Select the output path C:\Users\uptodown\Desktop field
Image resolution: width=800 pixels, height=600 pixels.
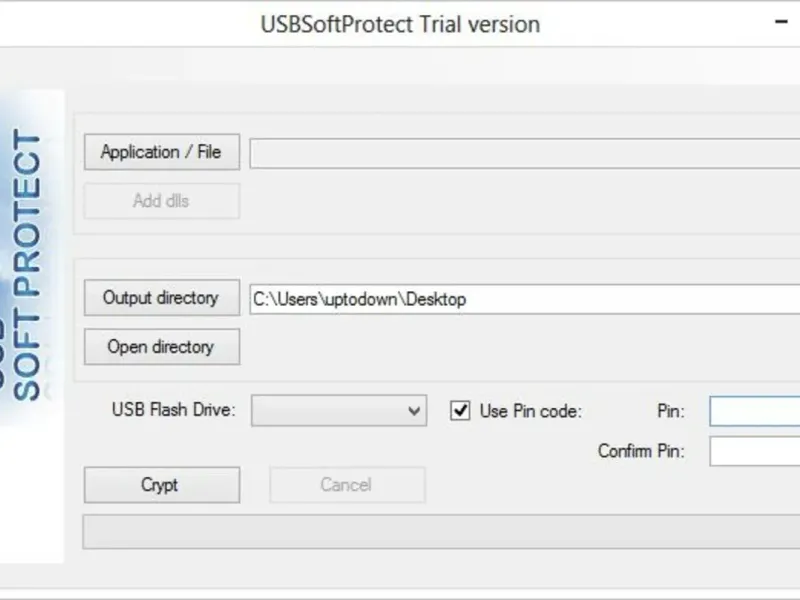coord(524,299)
